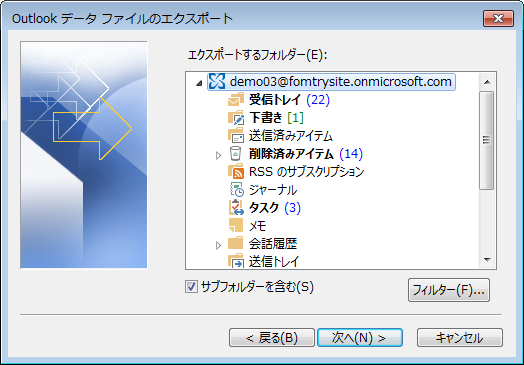This screenshot has height=365, width=524.
Task: Click the 会話履歴 folder icon
Action: pyautogui.click(x=236, y=243)
